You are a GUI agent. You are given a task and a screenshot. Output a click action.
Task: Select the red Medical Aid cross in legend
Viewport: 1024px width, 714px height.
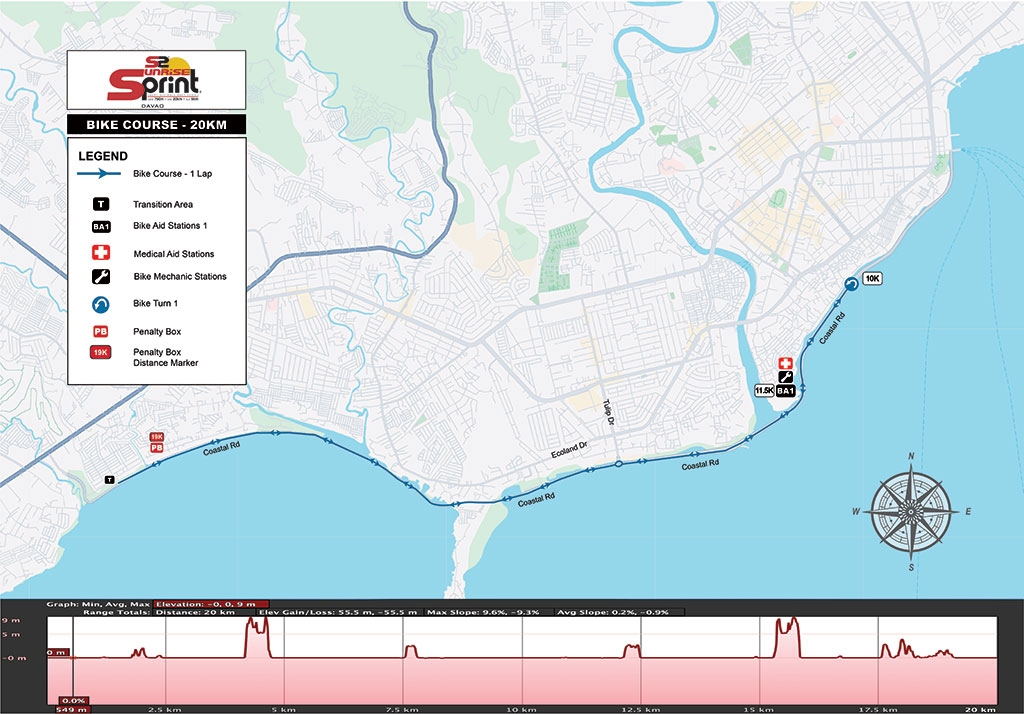click(x=101, y=253)
